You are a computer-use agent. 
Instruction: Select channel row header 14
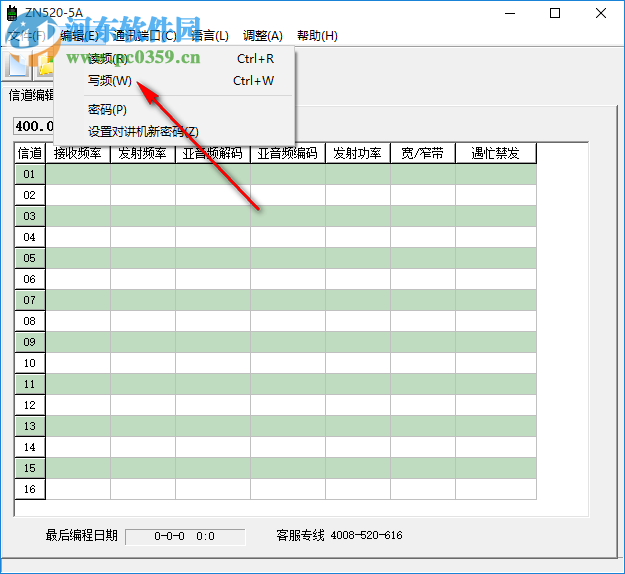30,447
